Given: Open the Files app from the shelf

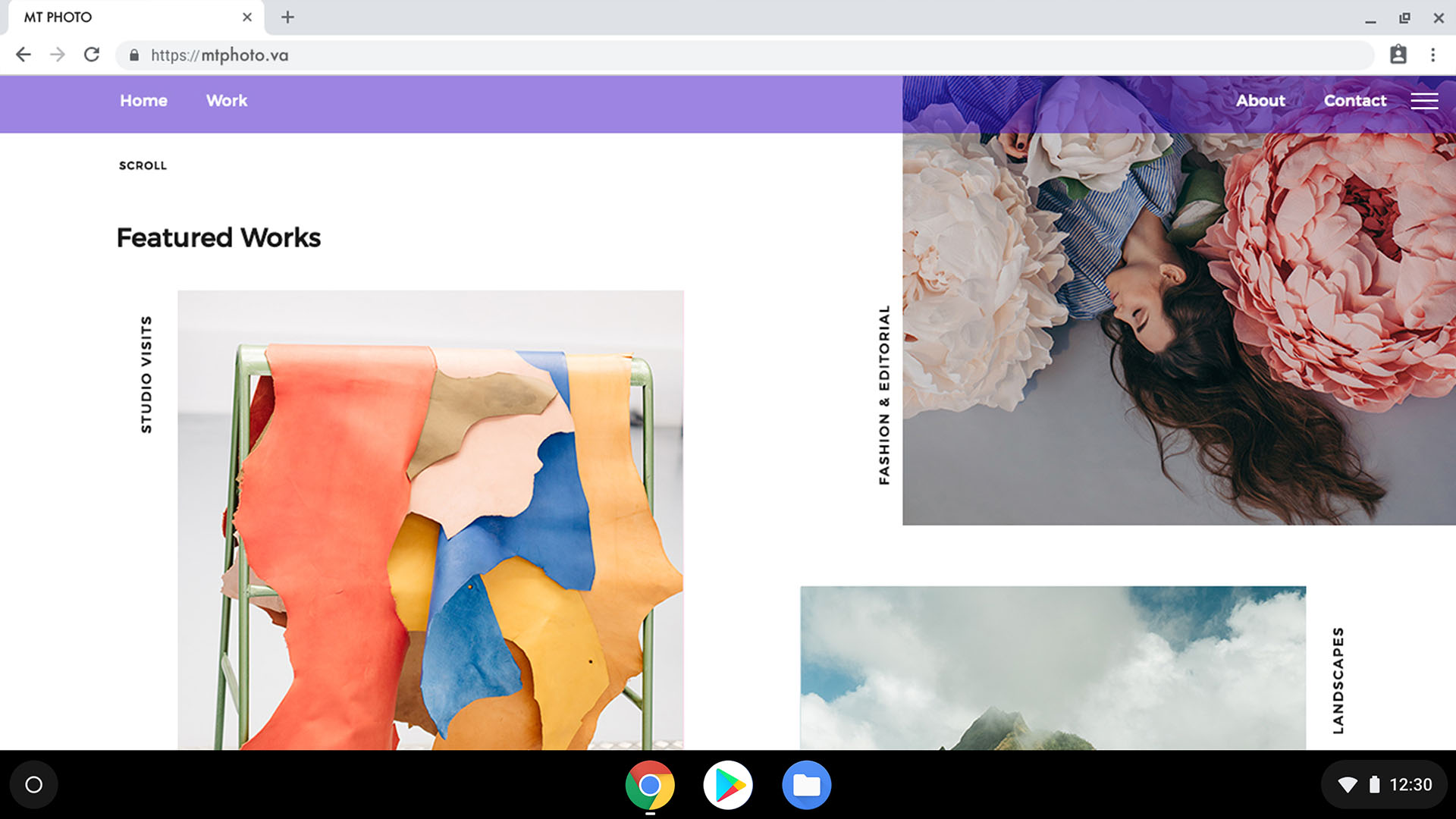Looking at the screenshot, I should tap(806, 785).
